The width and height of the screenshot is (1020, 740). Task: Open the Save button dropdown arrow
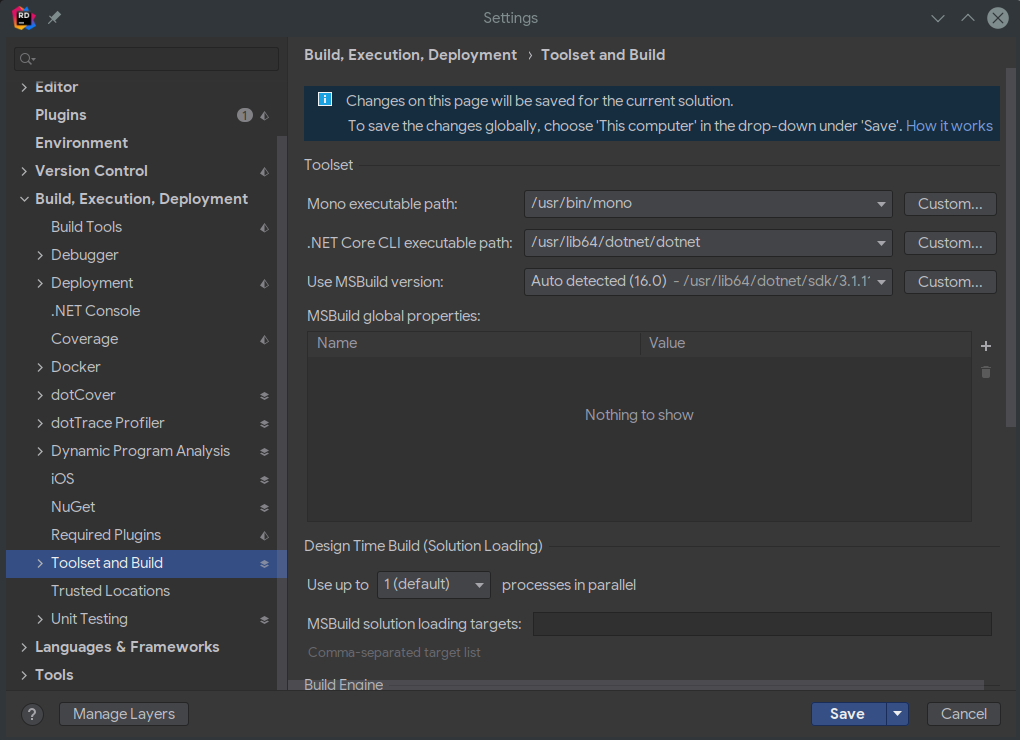click(897, 714)
